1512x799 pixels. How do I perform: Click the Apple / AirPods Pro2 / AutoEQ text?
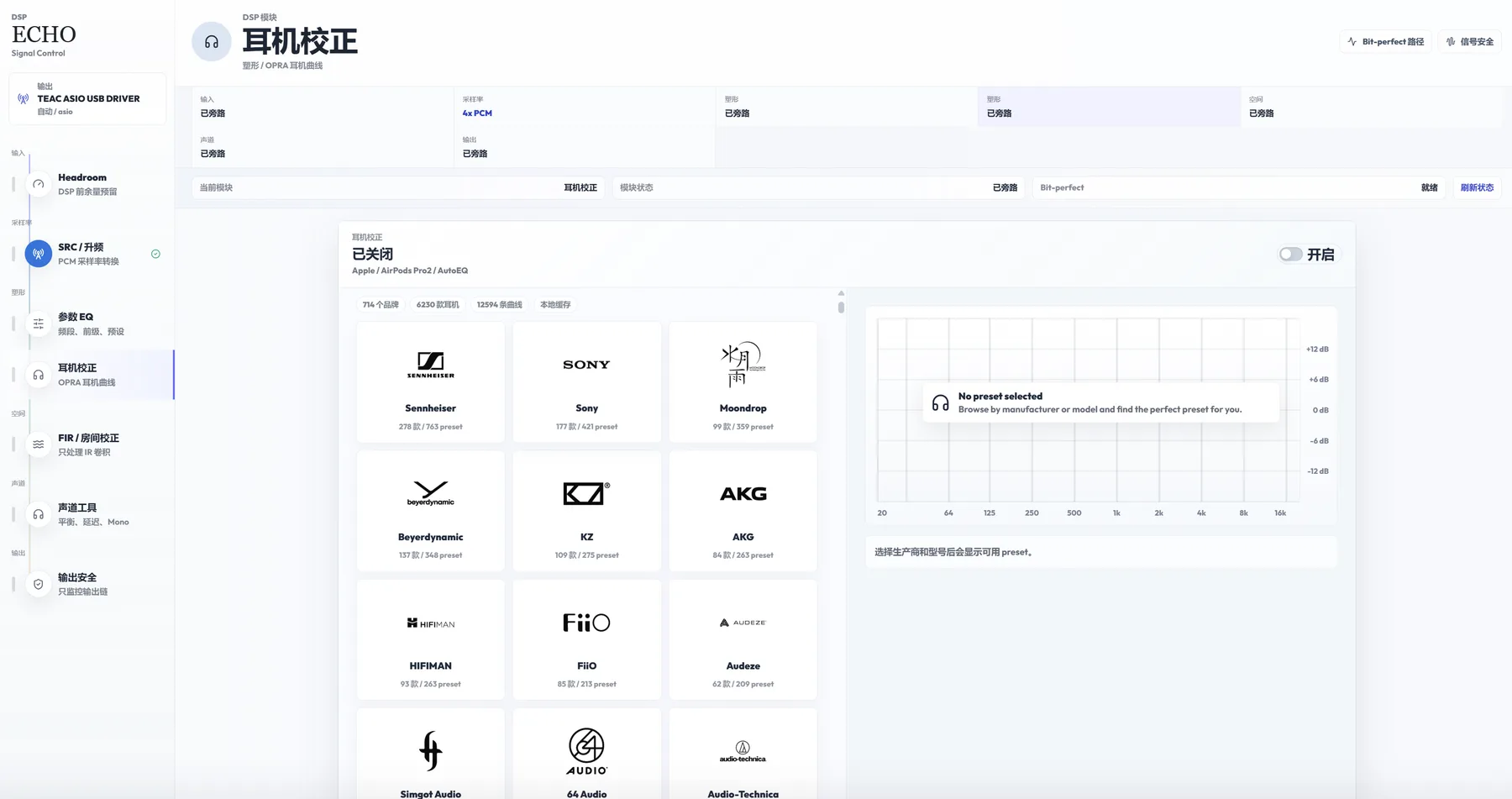(410, 271)
